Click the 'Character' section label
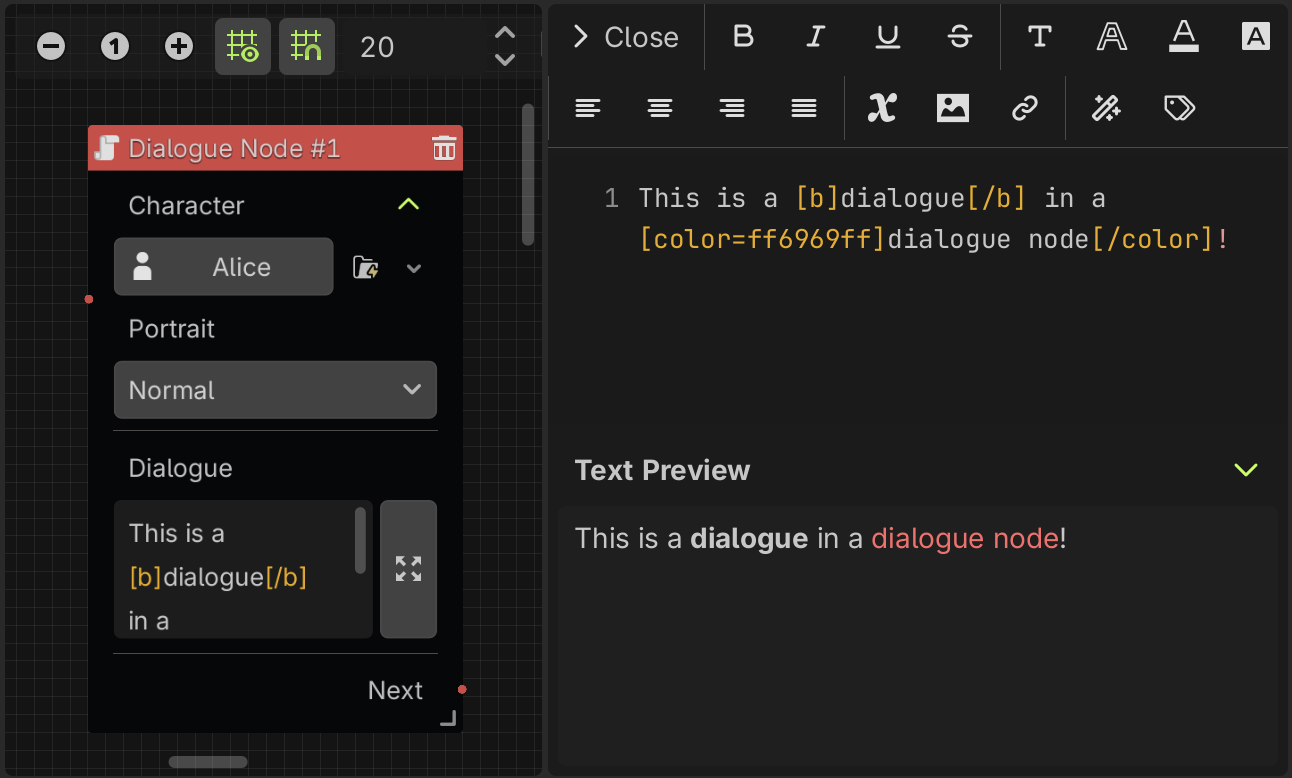Image resolution: width=1292 pixels, height=778 pixels. point(186,205)
